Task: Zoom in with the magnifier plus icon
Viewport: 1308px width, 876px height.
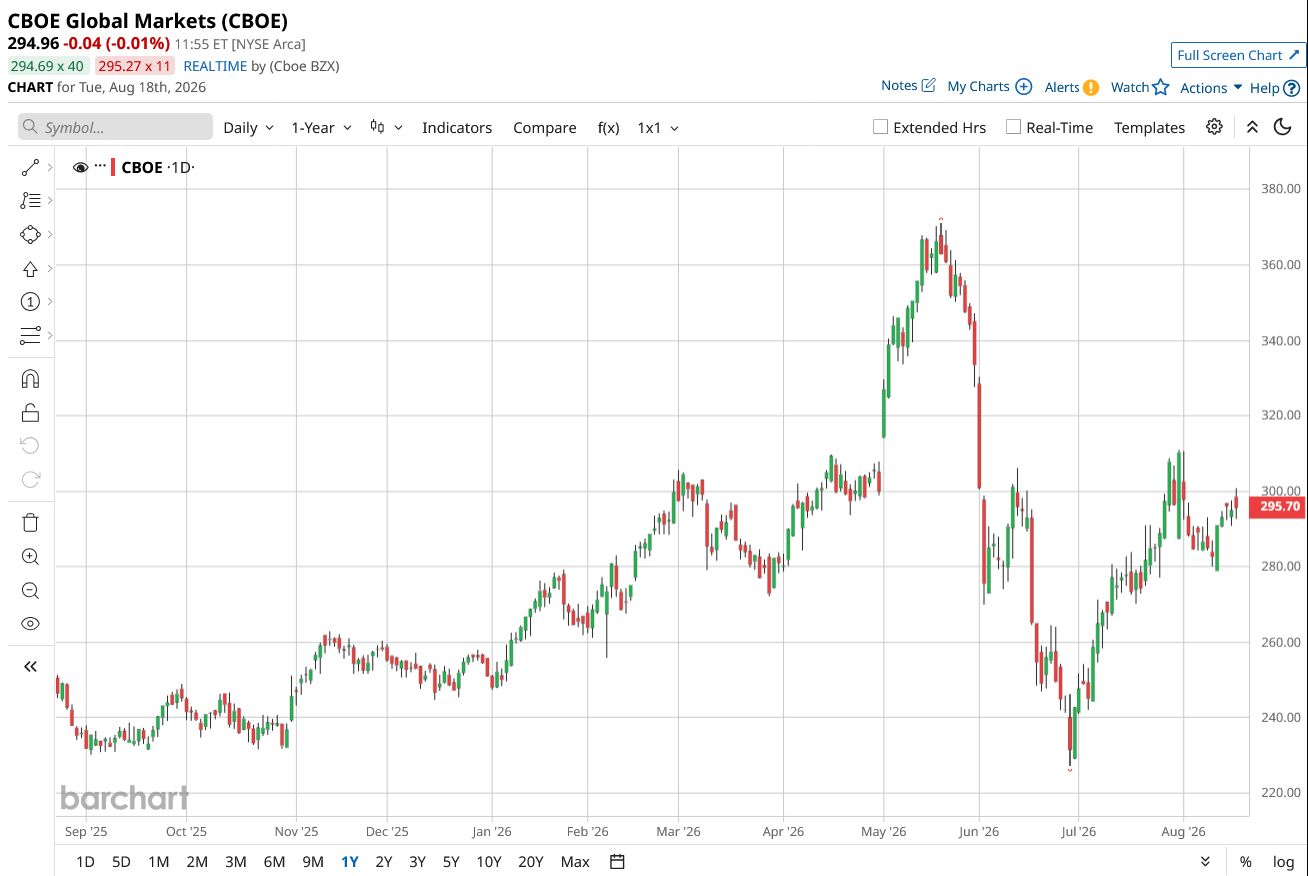Action: [x=30, y=557]
